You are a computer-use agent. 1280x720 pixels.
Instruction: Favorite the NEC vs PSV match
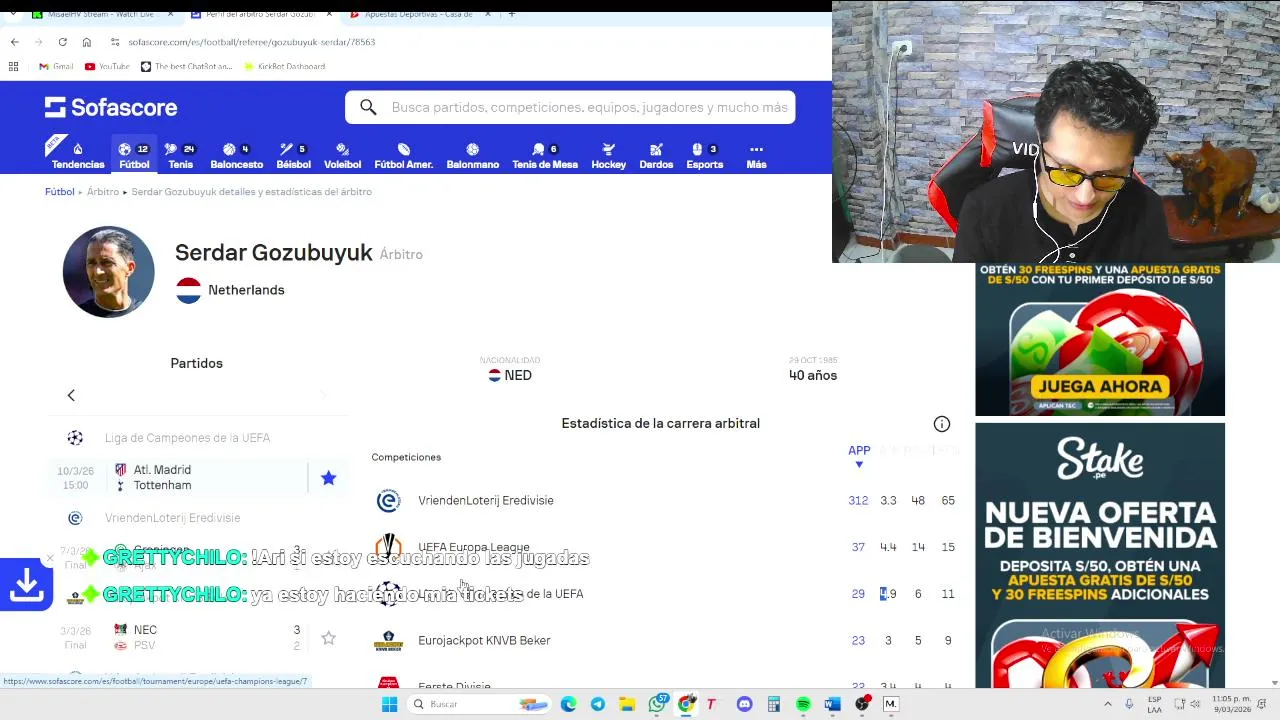pos(328,638)
